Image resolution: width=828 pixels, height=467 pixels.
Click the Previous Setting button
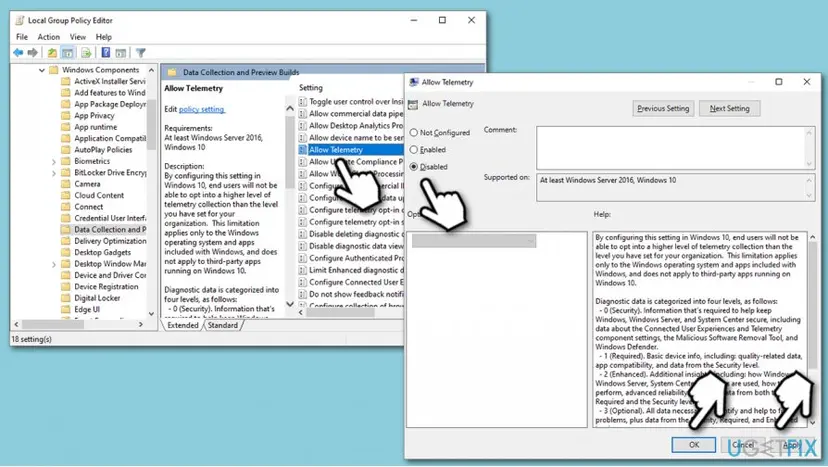[x=663, y=108]
